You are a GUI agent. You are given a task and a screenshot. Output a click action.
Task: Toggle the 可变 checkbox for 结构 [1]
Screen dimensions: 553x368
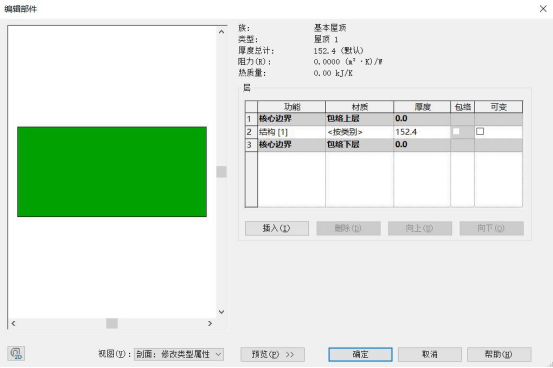click(480, 132)
